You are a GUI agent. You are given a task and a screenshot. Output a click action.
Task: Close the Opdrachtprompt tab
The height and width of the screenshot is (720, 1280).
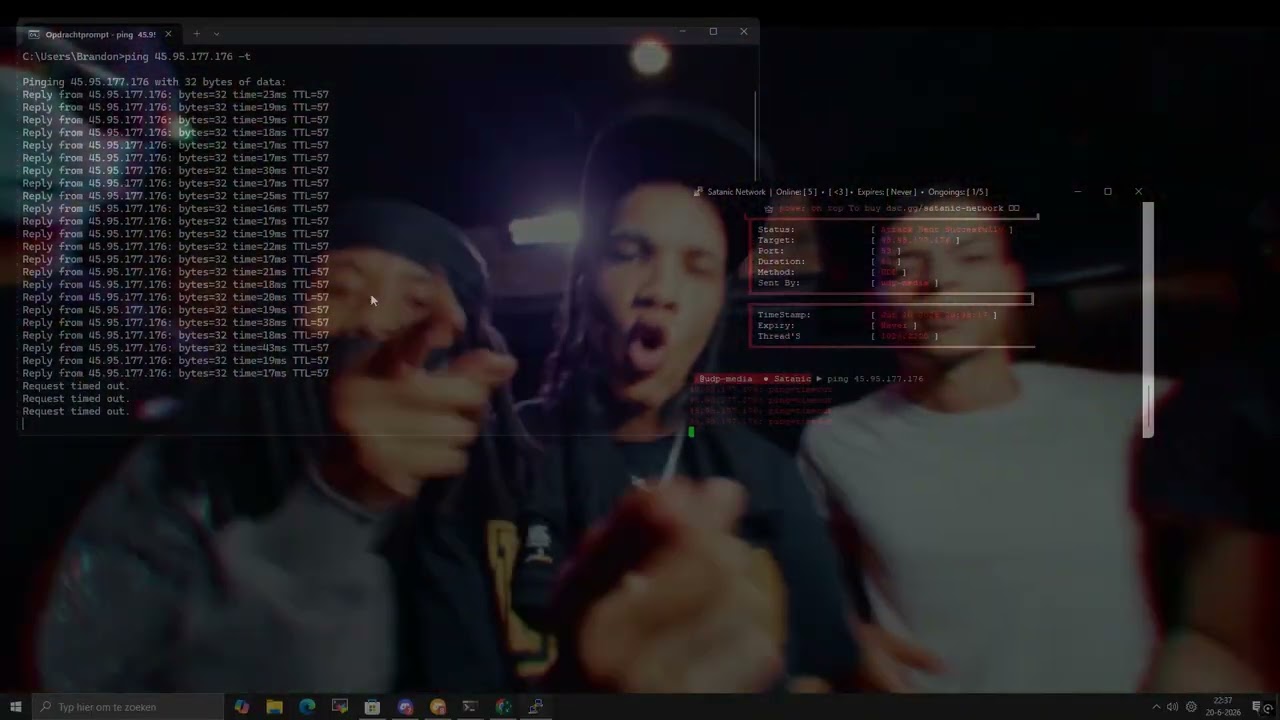(167, 34)
